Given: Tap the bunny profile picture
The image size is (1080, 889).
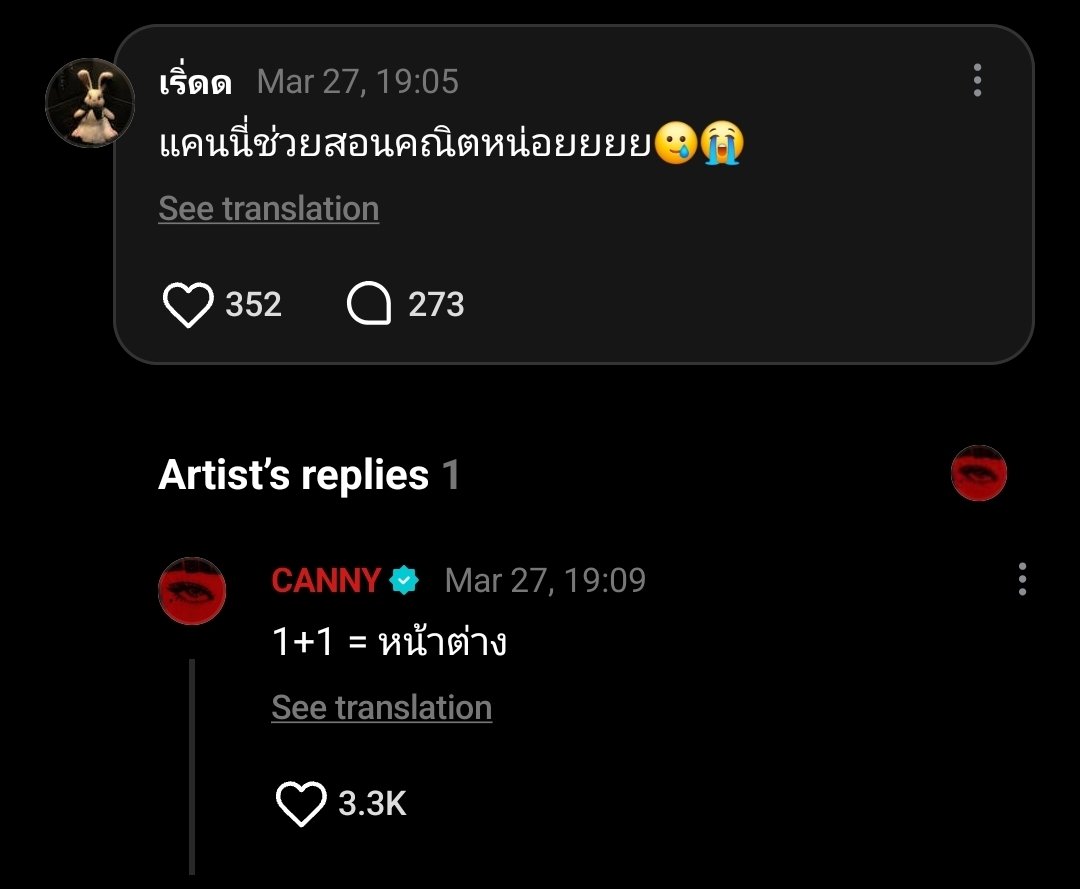Looking at the screenshot, I should pyautogui.click(x=90, y=103).
